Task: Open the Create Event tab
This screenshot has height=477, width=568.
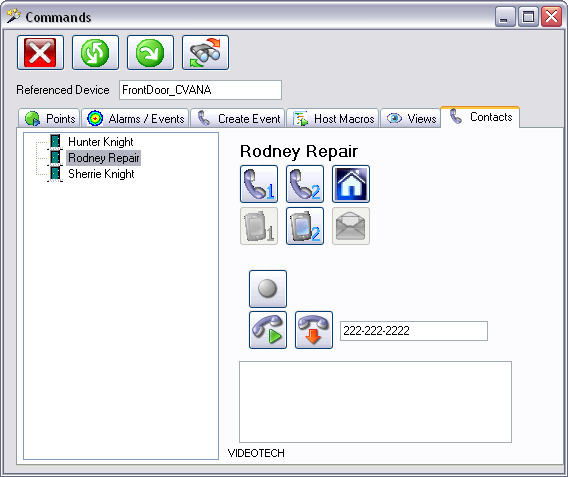Action: tap(238, 118)
